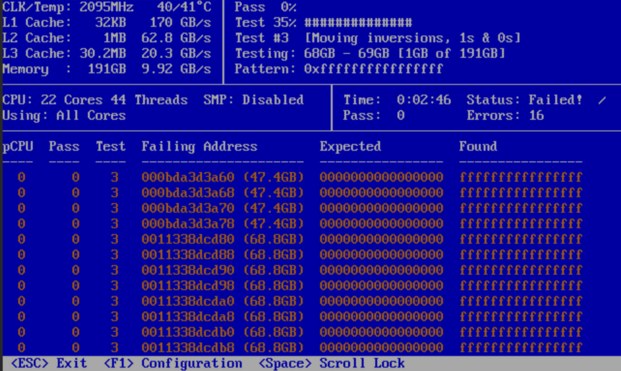Click the '40/41°C' temperature value

click(x=184, y=7)
